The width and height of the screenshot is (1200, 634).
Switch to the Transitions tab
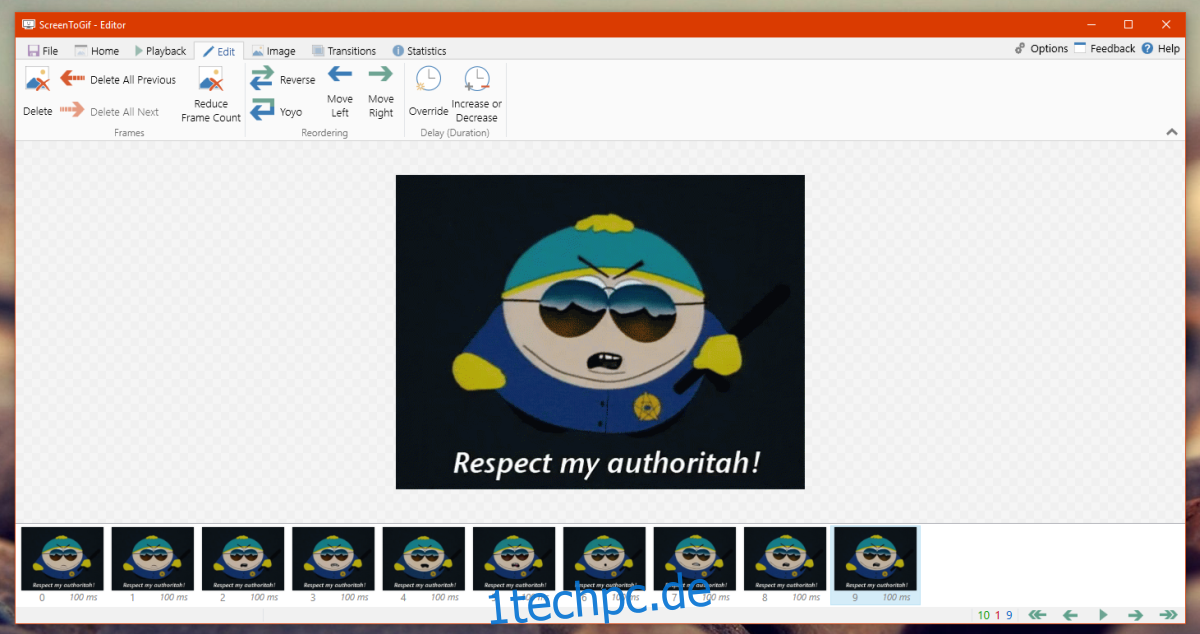click(x=344, y=51)
